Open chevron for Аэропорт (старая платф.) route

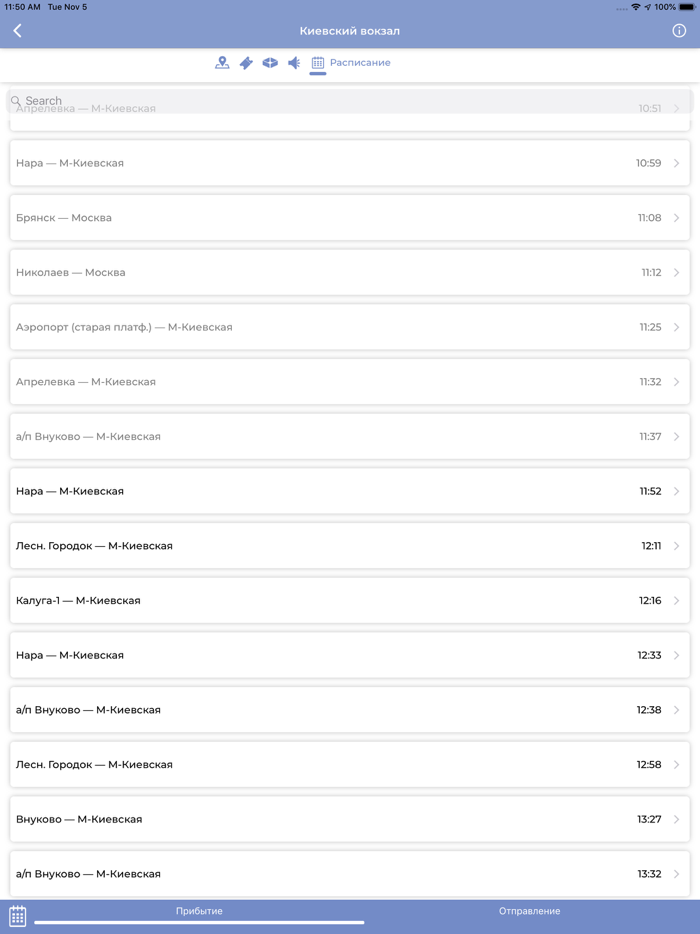[676, 326]
